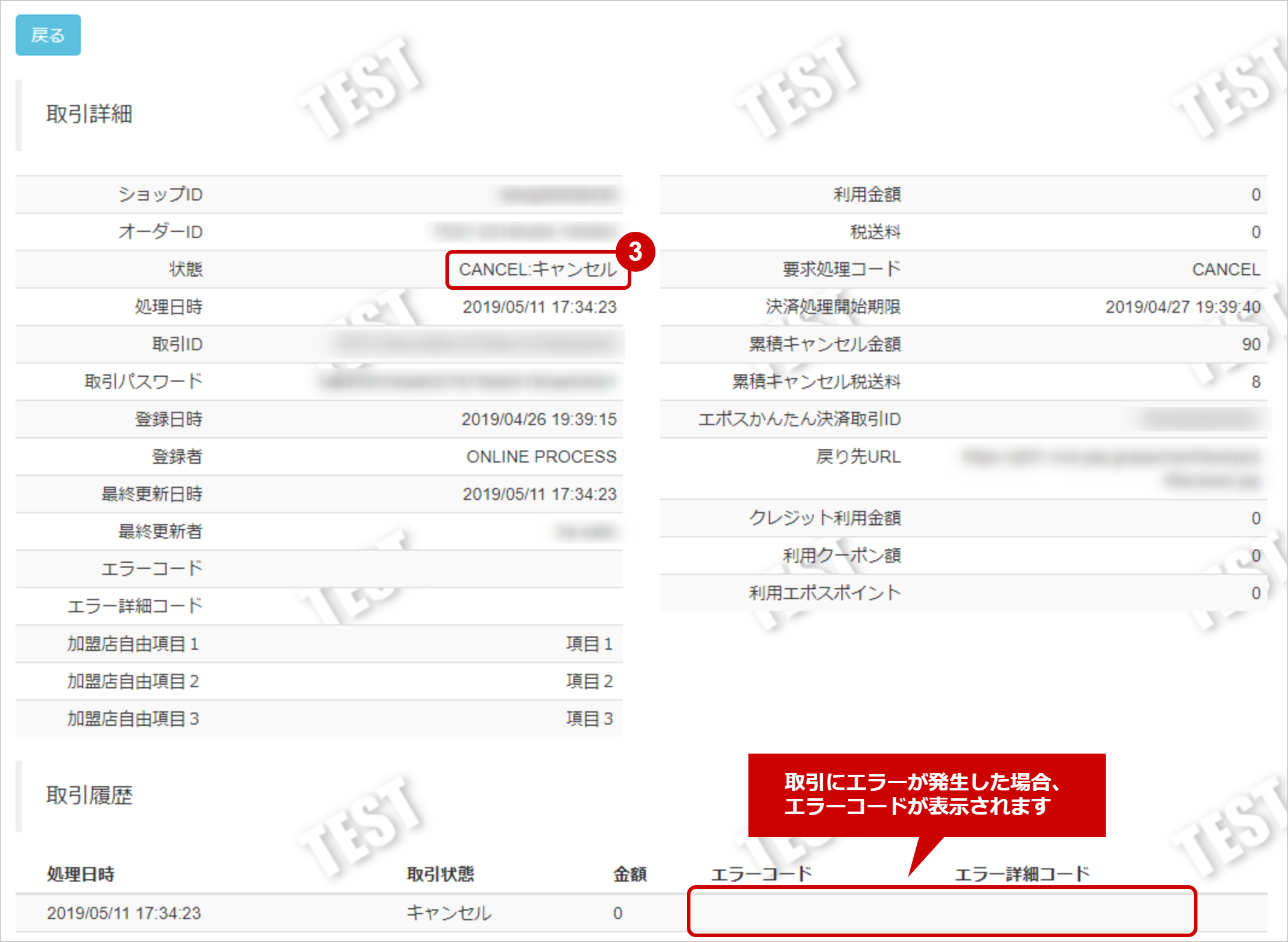Click the エポスかんたん決済取引ID label
Screen dimensions: 1288x942
coord(799,419)
